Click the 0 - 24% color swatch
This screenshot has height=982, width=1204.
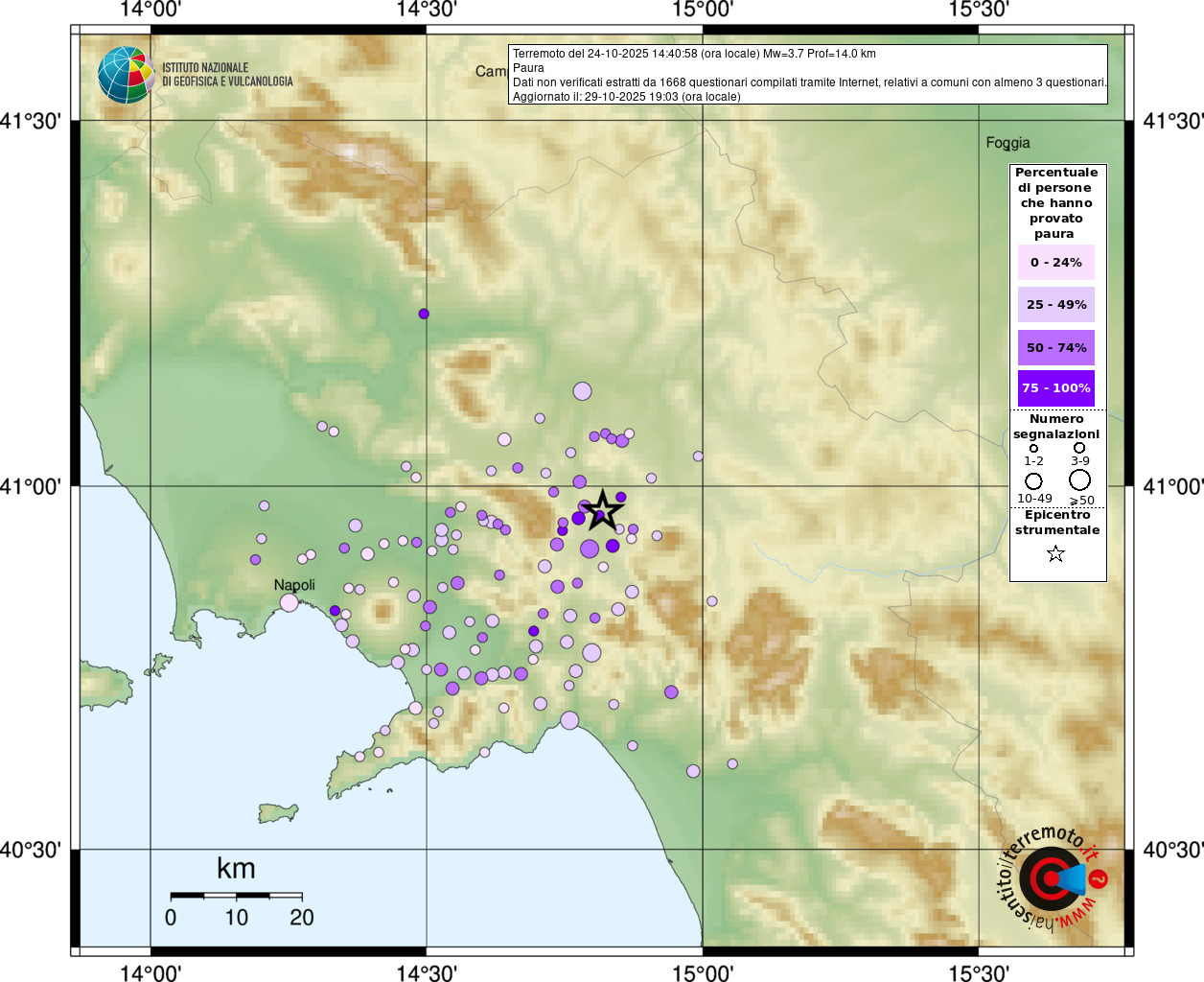[1056, 262]
